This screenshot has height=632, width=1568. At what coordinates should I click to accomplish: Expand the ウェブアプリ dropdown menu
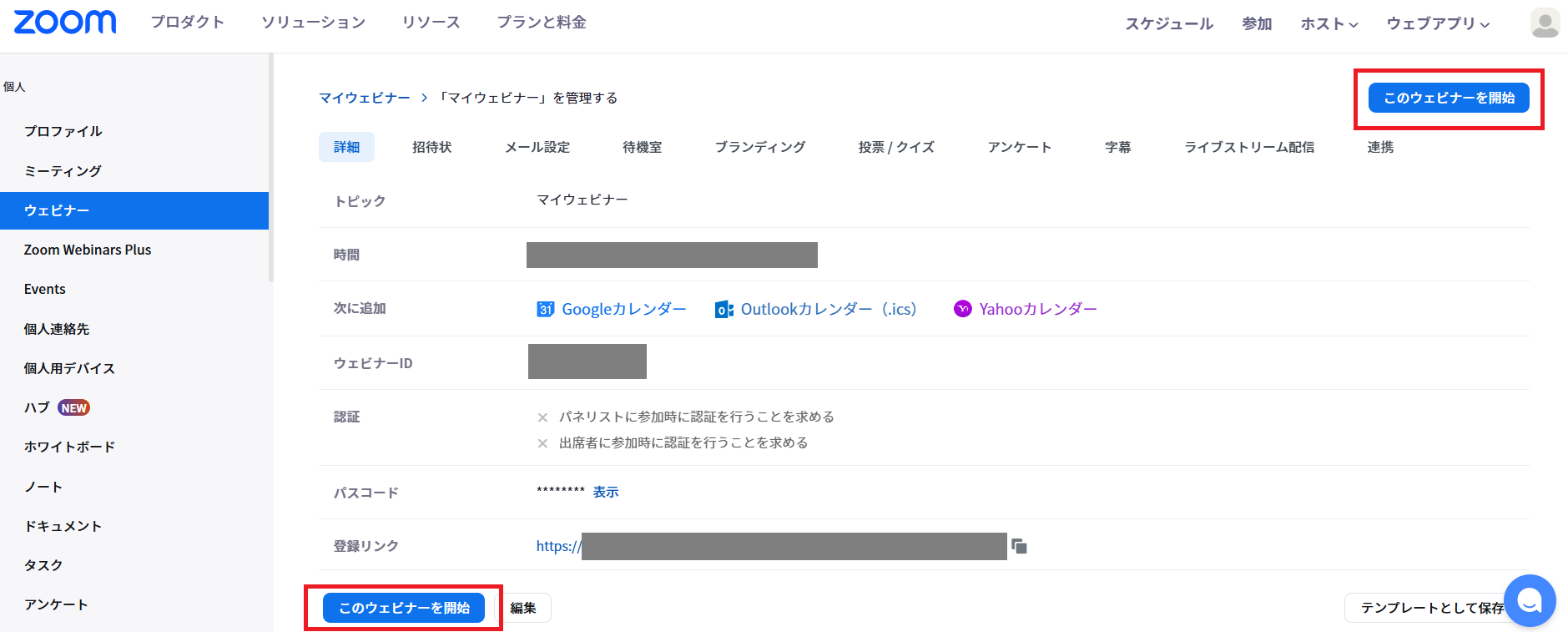point(1438,24)
